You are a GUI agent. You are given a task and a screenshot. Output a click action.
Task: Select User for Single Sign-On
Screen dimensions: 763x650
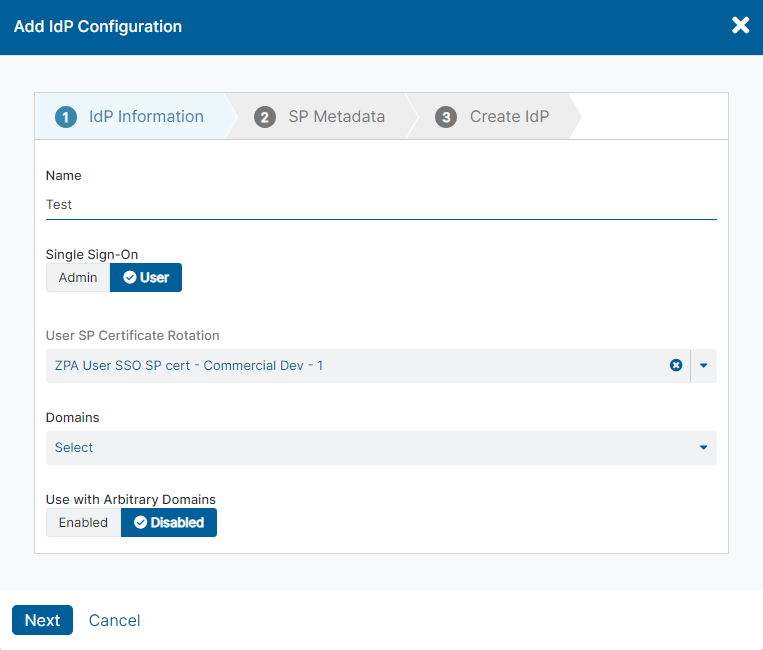tap(146, 278)
